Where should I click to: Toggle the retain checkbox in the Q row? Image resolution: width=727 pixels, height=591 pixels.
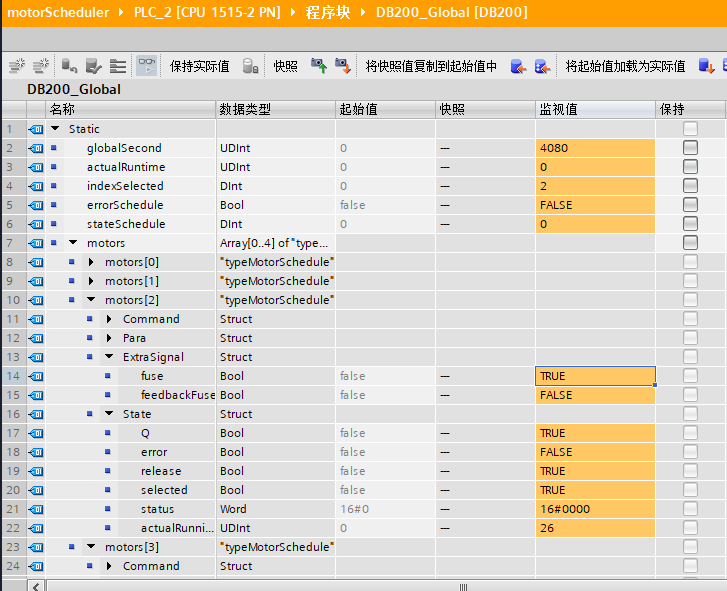[x=690, y=433]
